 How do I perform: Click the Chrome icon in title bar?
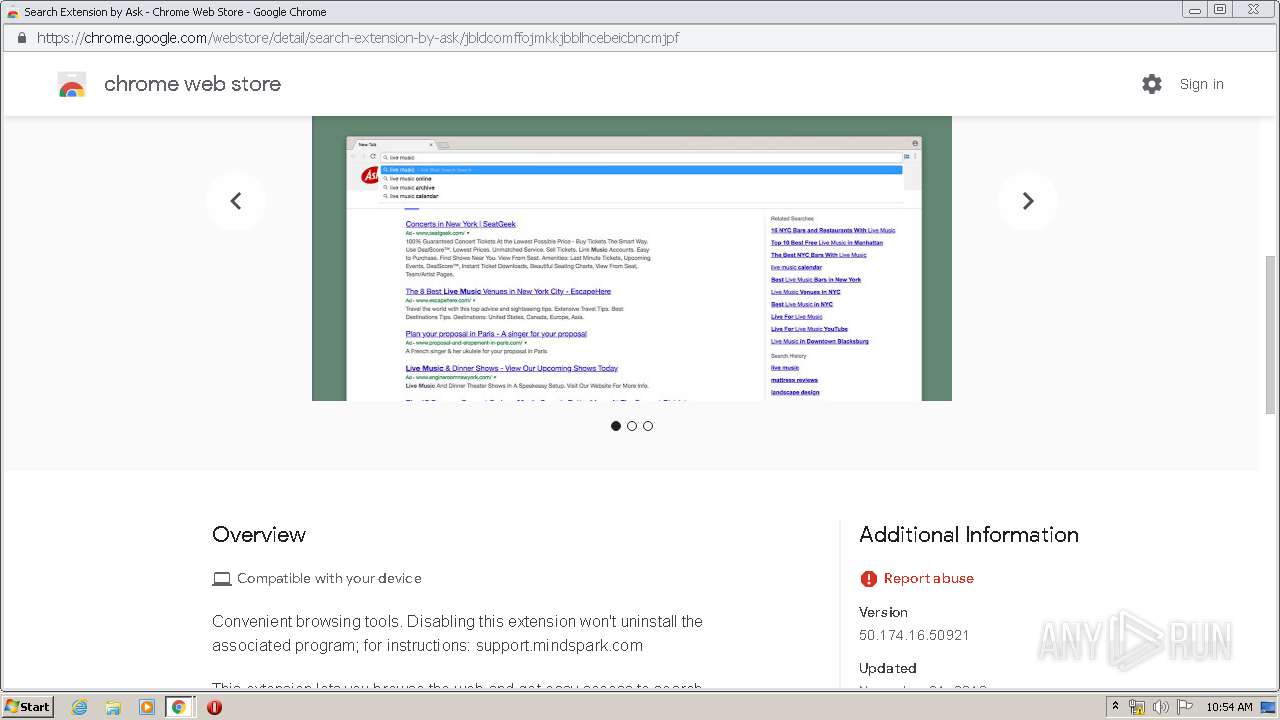[x=12, y=12]
